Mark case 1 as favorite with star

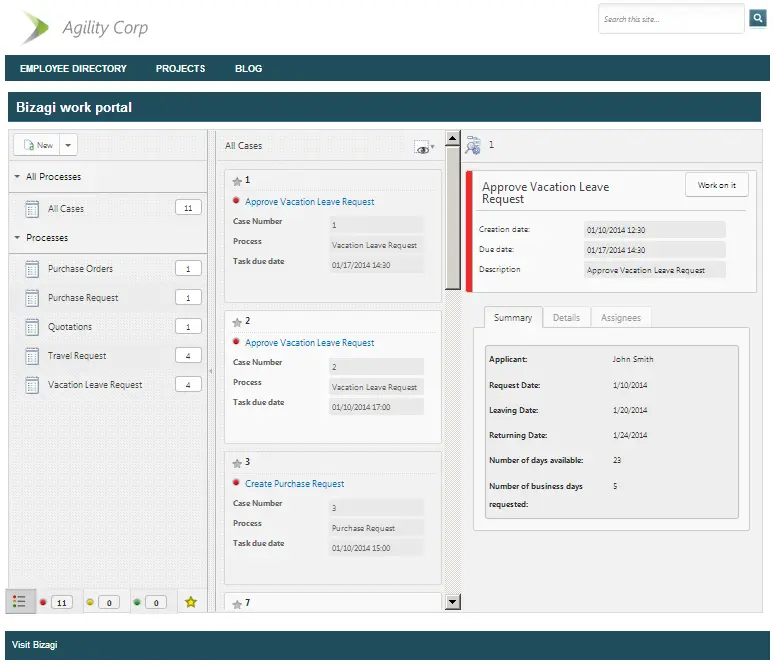[237, 181]
